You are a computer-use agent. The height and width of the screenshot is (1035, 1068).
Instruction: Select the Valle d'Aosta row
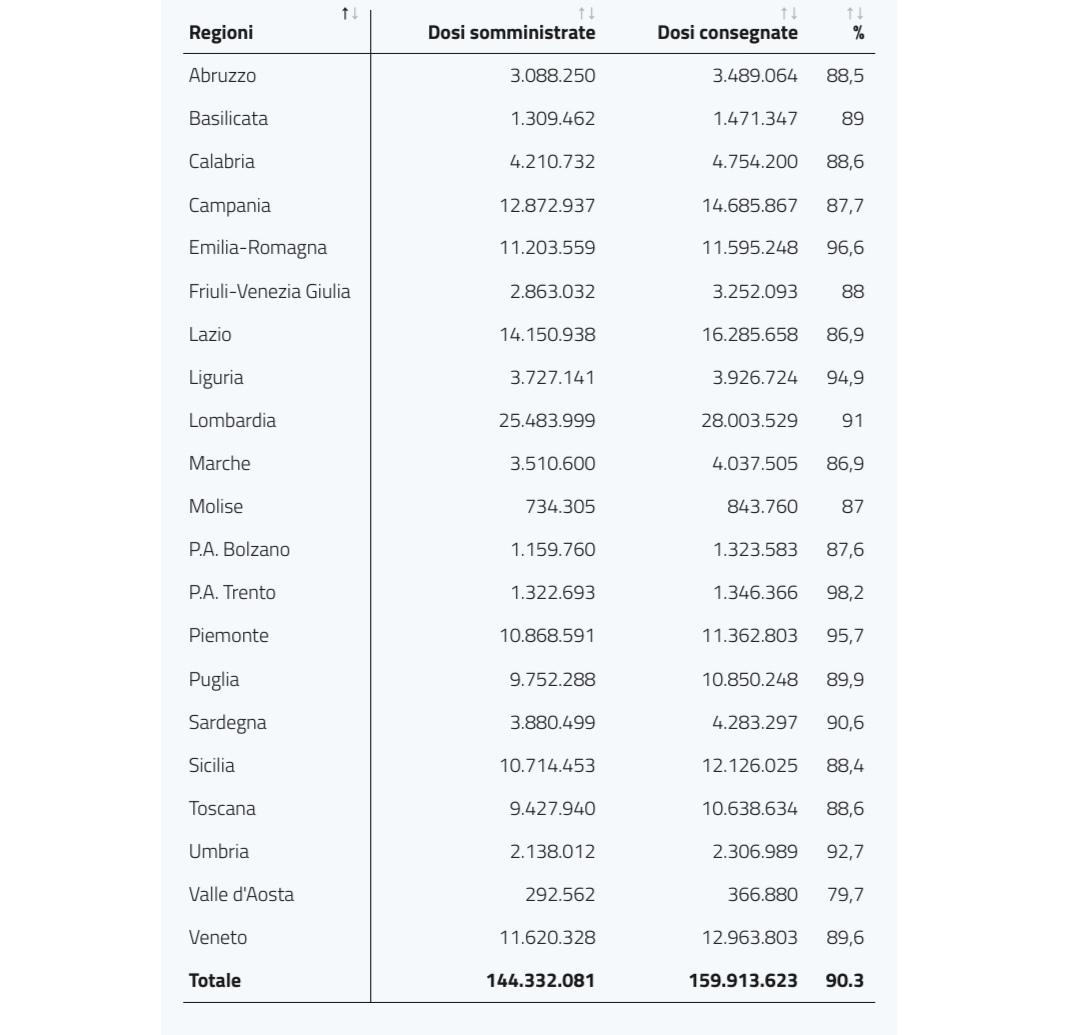(529, 895)
